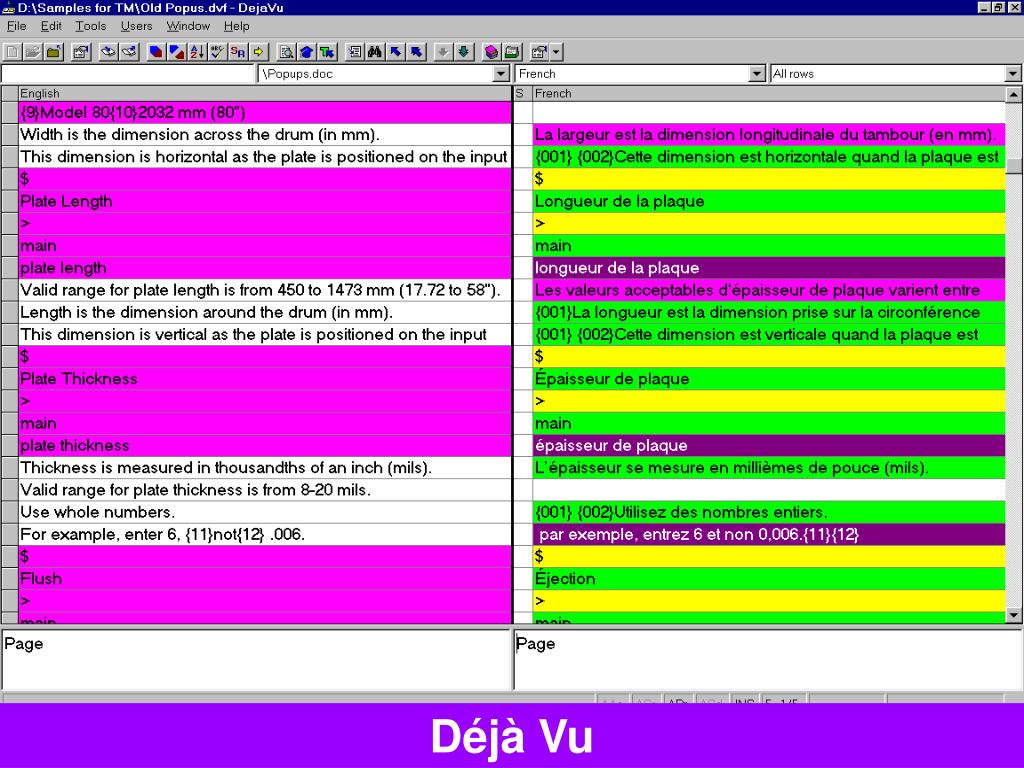The width and height of the screenshot is (1024, 768).
Task: Select "For example, enter 6" row
Action: [264, 534]
